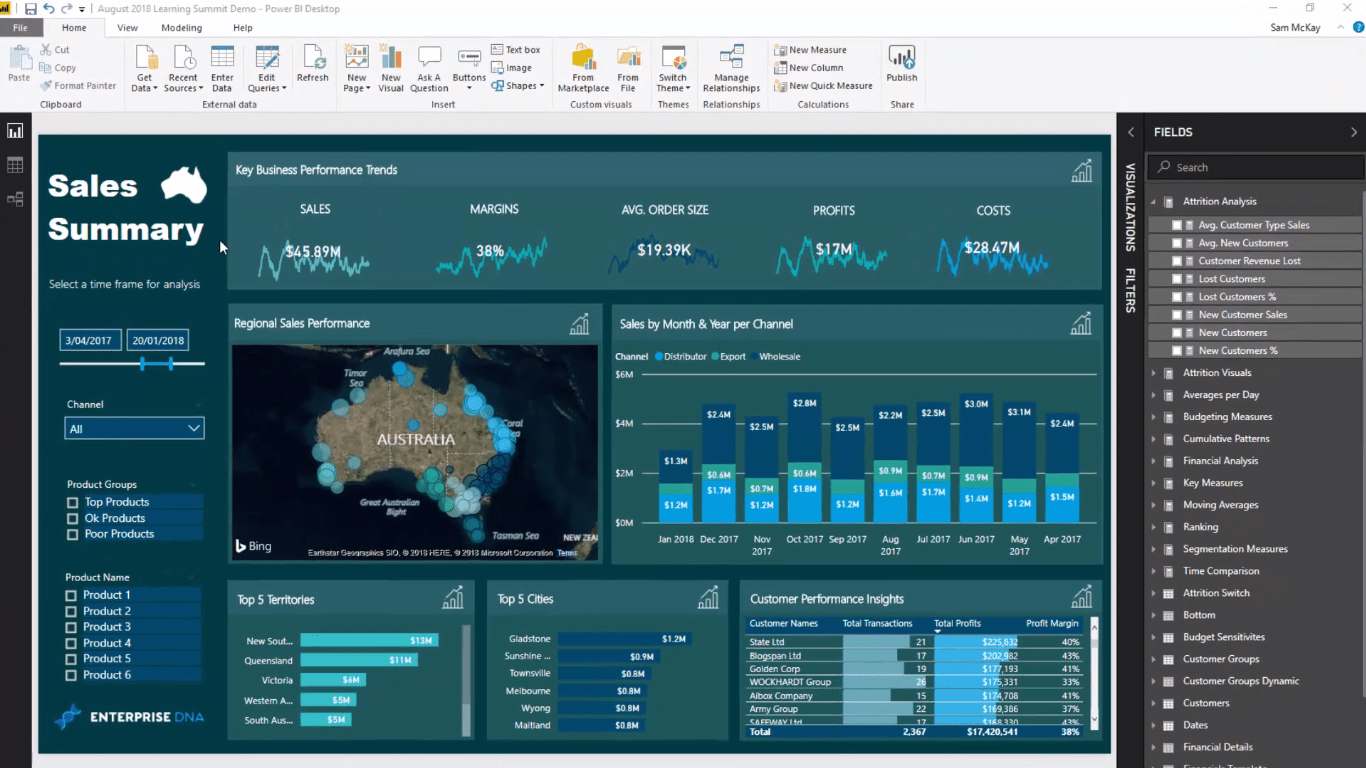Switch to the View ribbon tab
Viewport: 1366px width, 768px height.
(x=127, y=28)
